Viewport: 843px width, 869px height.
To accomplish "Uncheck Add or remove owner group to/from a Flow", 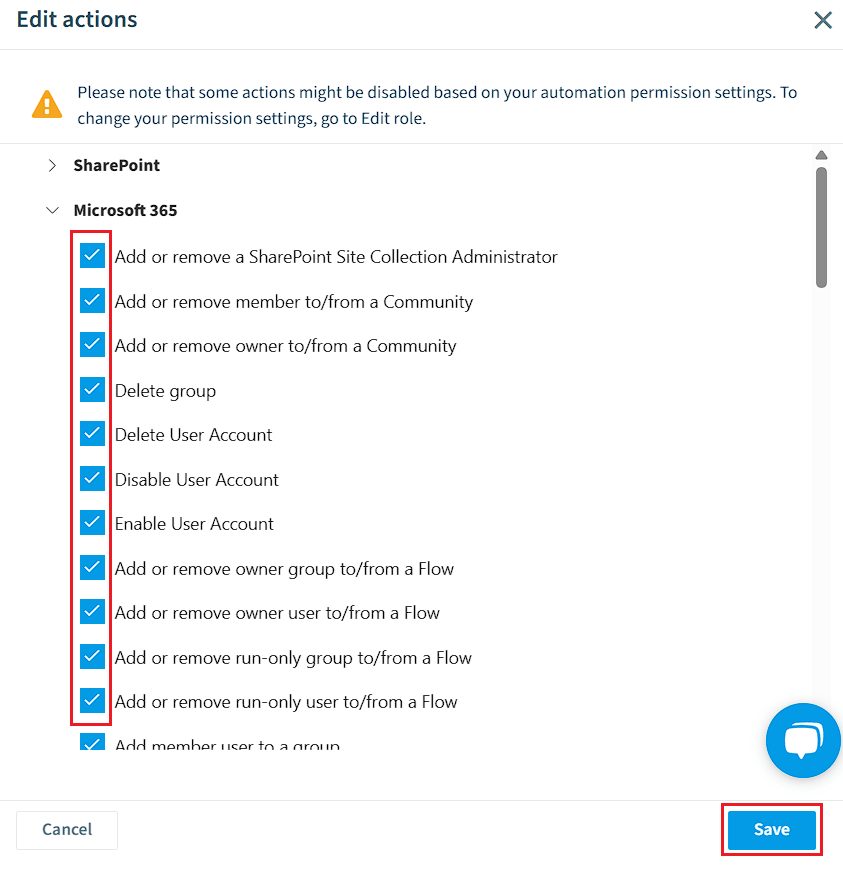I will [93, 568].
